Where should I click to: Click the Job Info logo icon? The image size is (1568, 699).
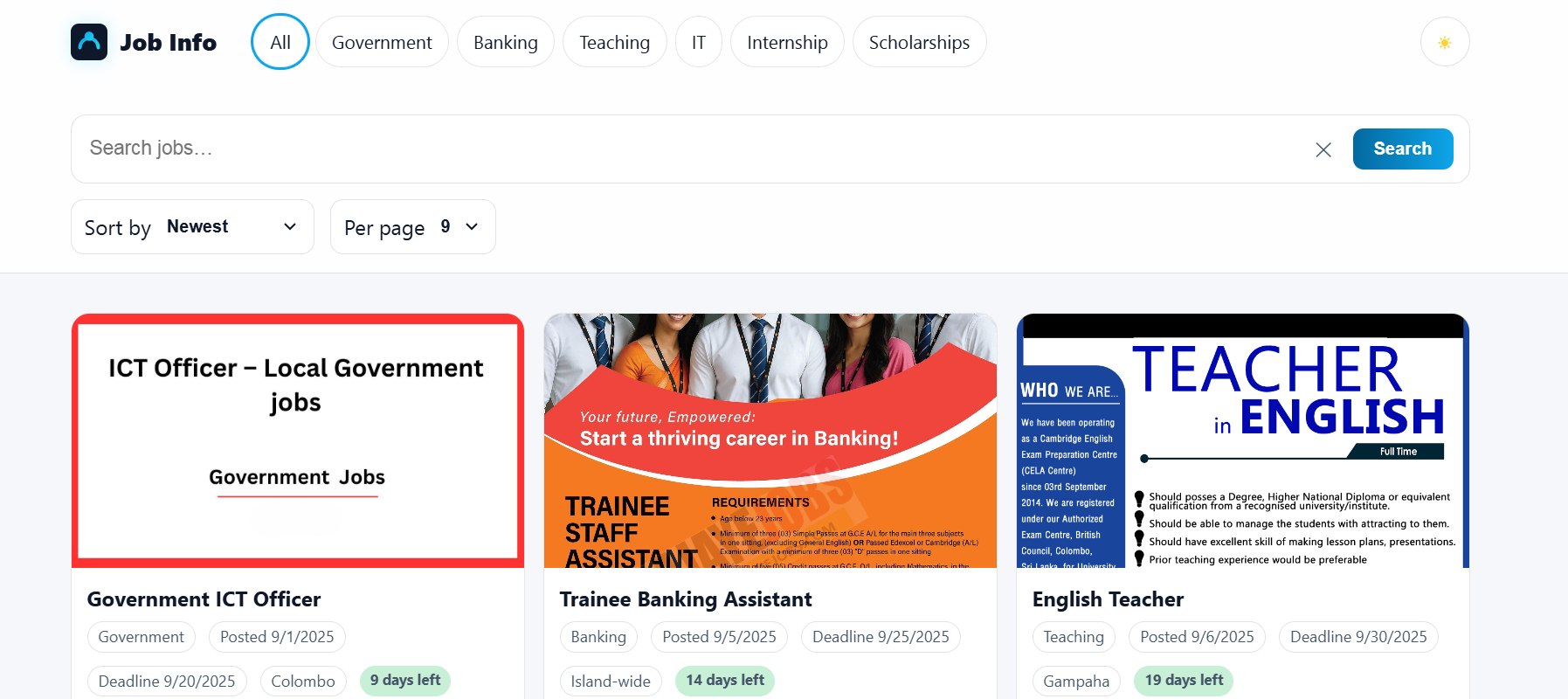click(x=89, y=42)
